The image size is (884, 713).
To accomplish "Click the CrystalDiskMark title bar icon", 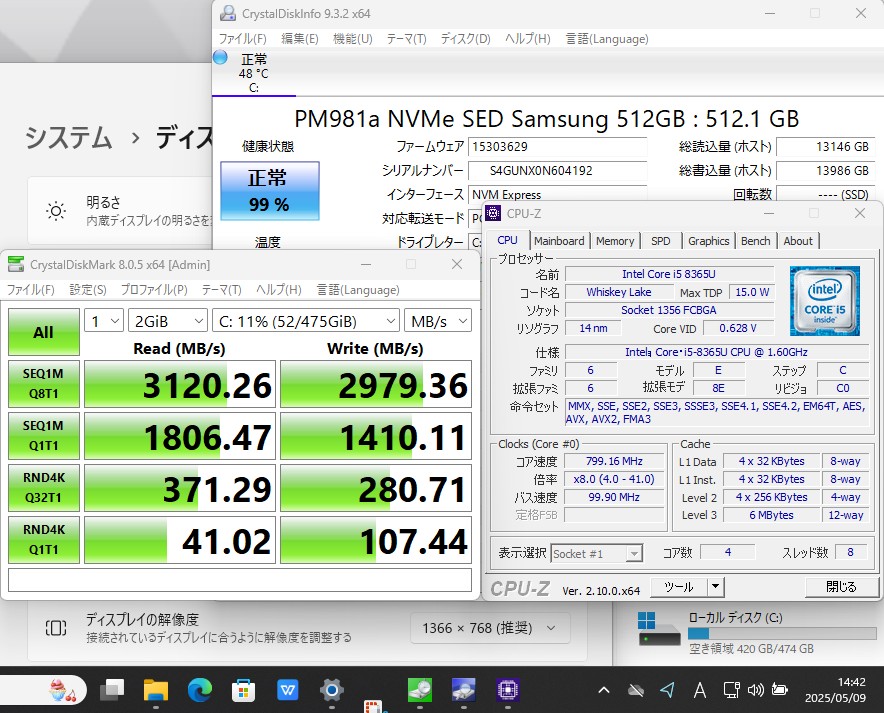I will tap(16, 264).
